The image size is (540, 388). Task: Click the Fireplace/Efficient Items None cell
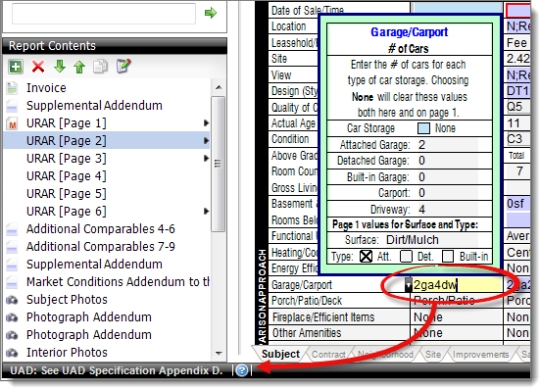(456, 317)
